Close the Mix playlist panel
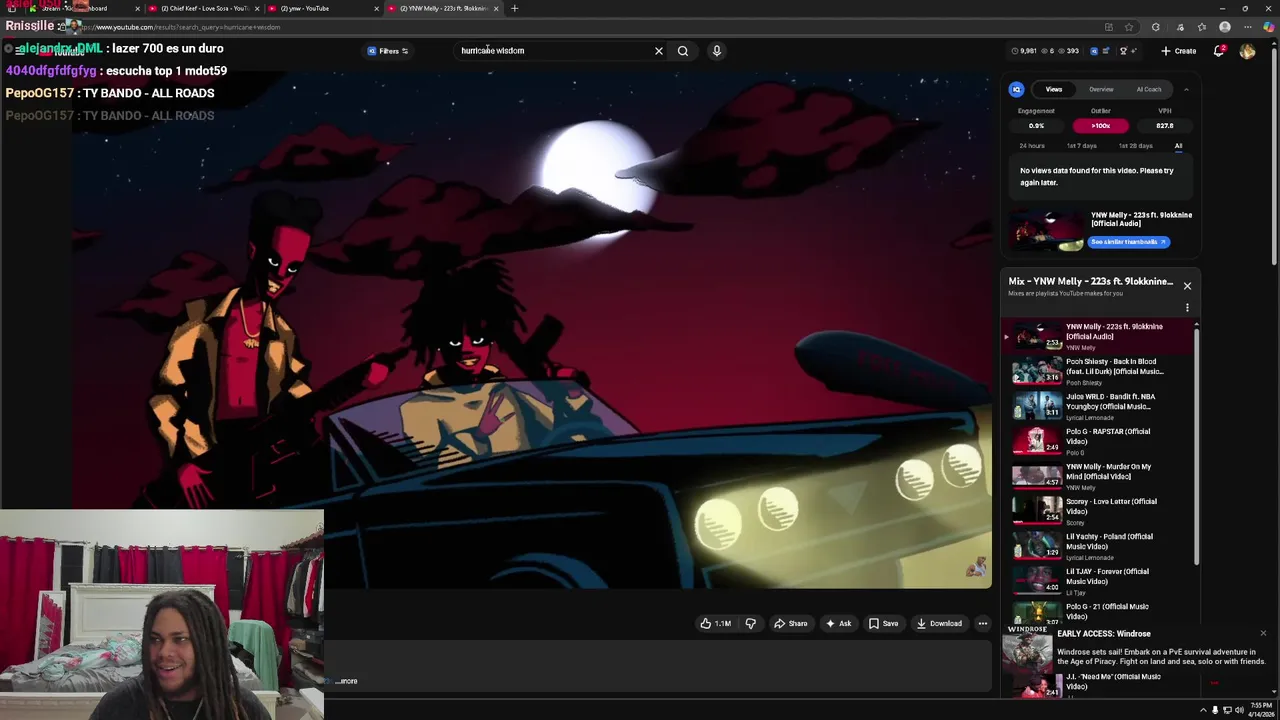 [1187, 286]
